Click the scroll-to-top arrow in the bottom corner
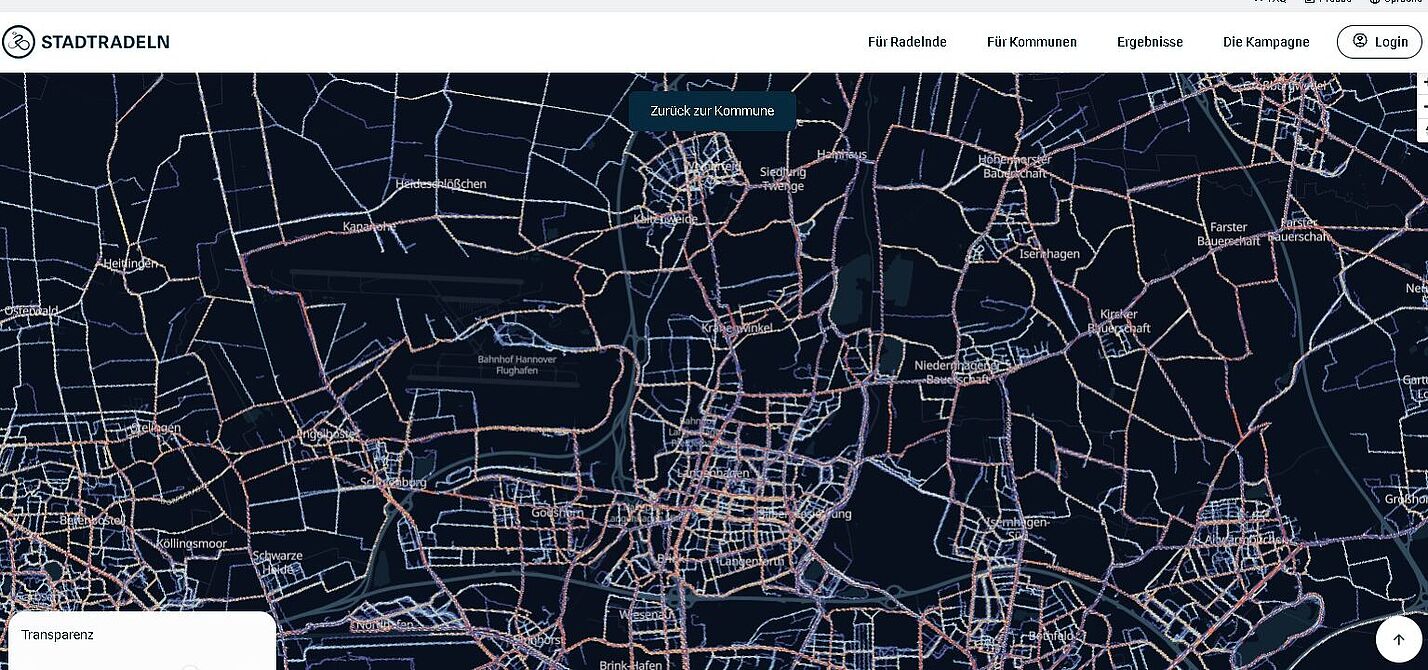This screenshot has height=670, width=1428. [x=1398, y=638]
